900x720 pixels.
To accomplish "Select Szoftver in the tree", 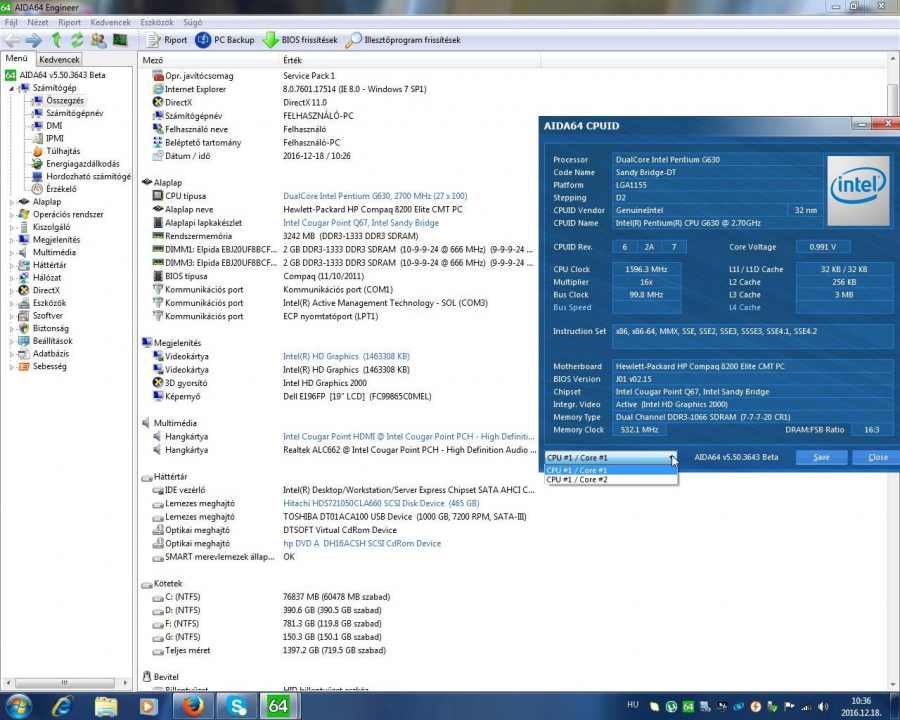I will [x=48, y=315].
